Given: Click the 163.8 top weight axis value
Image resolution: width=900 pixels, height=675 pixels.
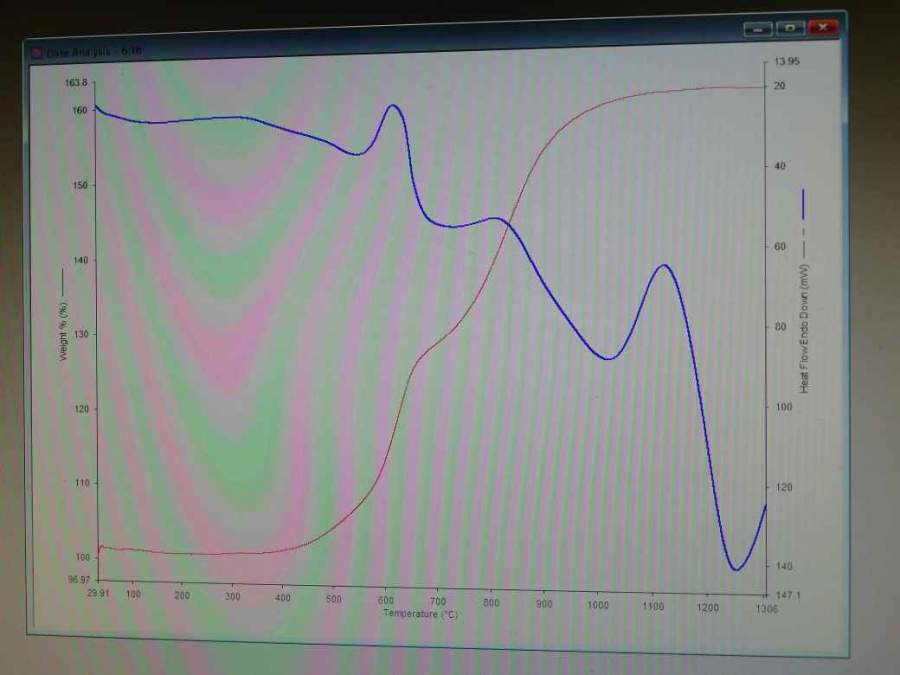Looking at the screenshot, I should coord(76,83).
